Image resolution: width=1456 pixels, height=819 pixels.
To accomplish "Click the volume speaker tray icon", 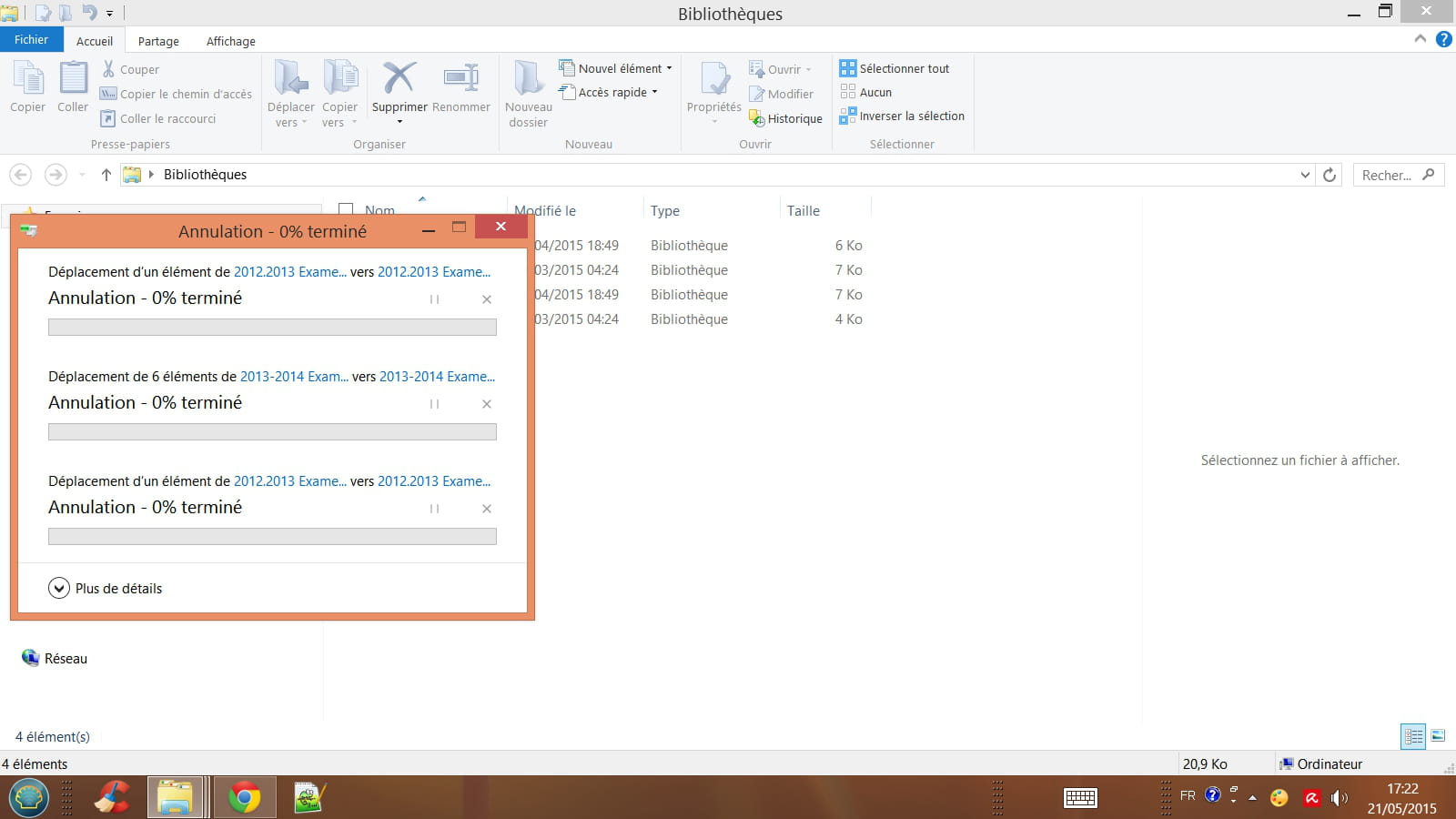I will pos(1339,798).
